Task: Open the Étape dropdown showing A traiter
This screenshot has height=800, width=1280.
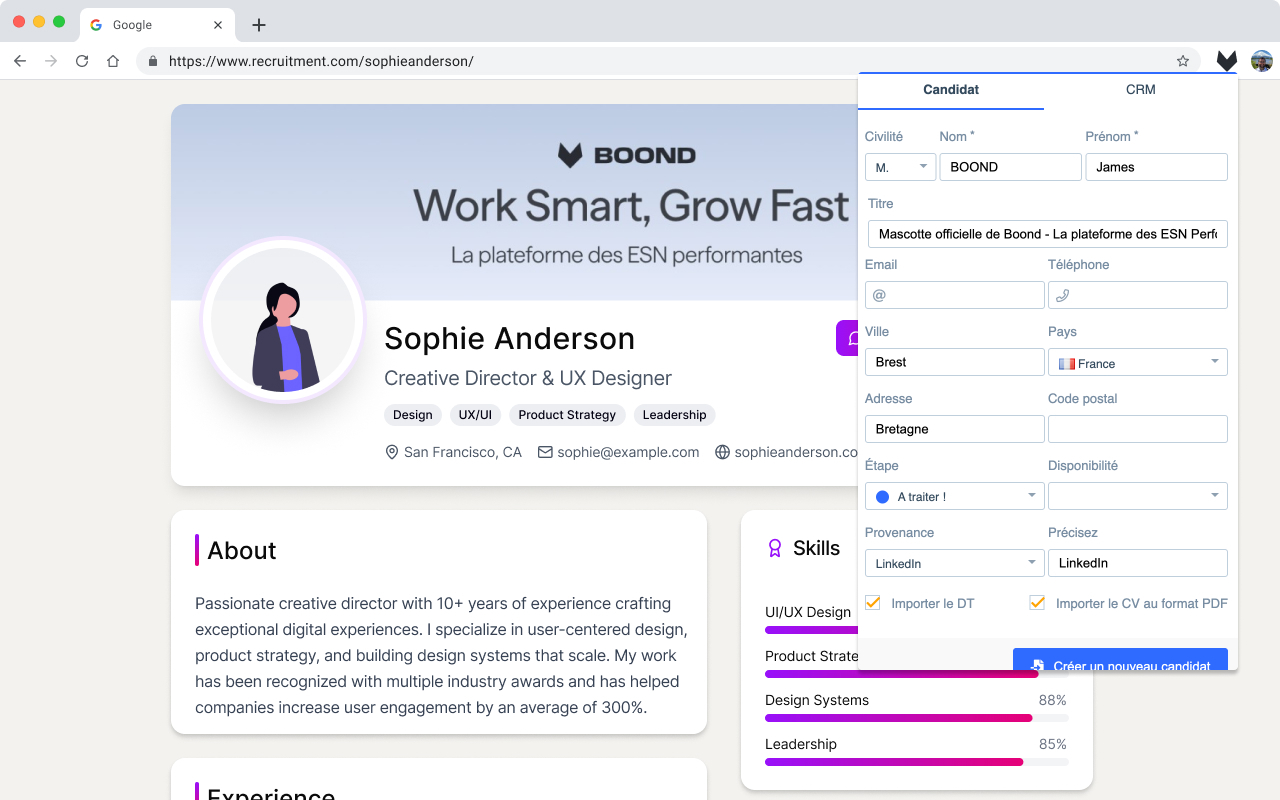Action: point(954,496)
